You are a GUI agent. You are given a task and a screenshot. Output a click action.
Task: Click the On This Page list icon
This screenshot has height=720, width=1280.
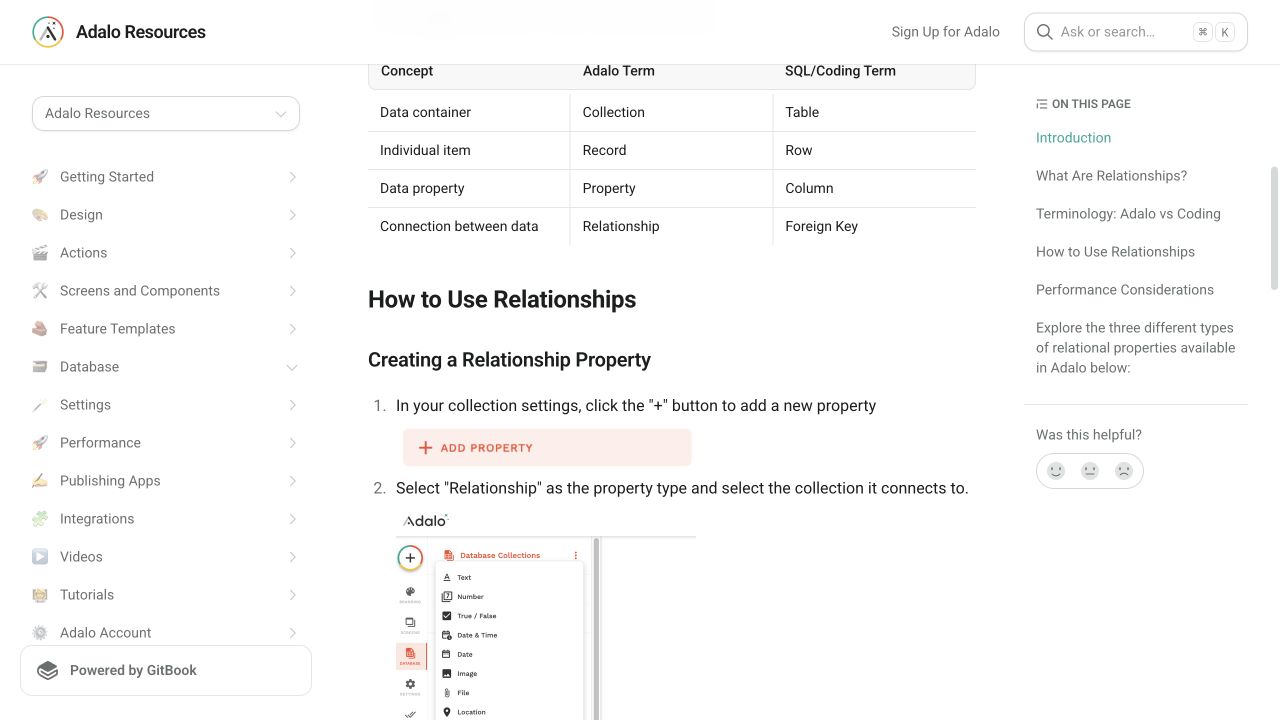1042,104
